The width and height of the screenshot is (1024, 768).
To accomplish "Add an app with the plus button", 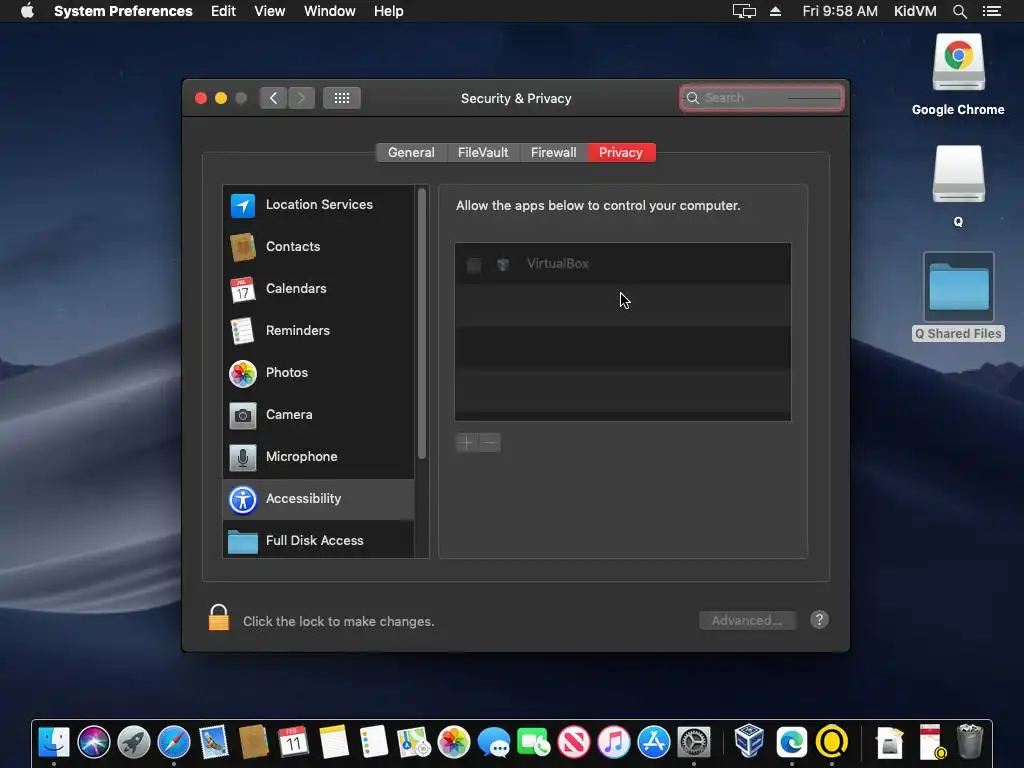I will 466,443.
